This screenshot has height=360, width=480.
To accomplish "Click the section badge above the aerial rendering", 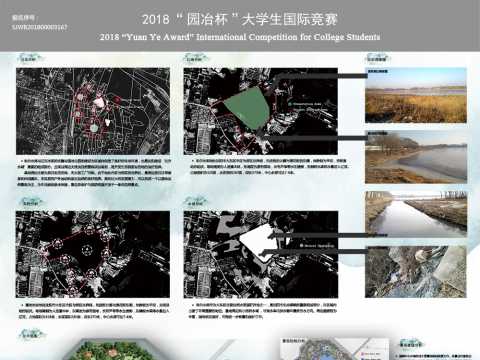I will (32, 335).
